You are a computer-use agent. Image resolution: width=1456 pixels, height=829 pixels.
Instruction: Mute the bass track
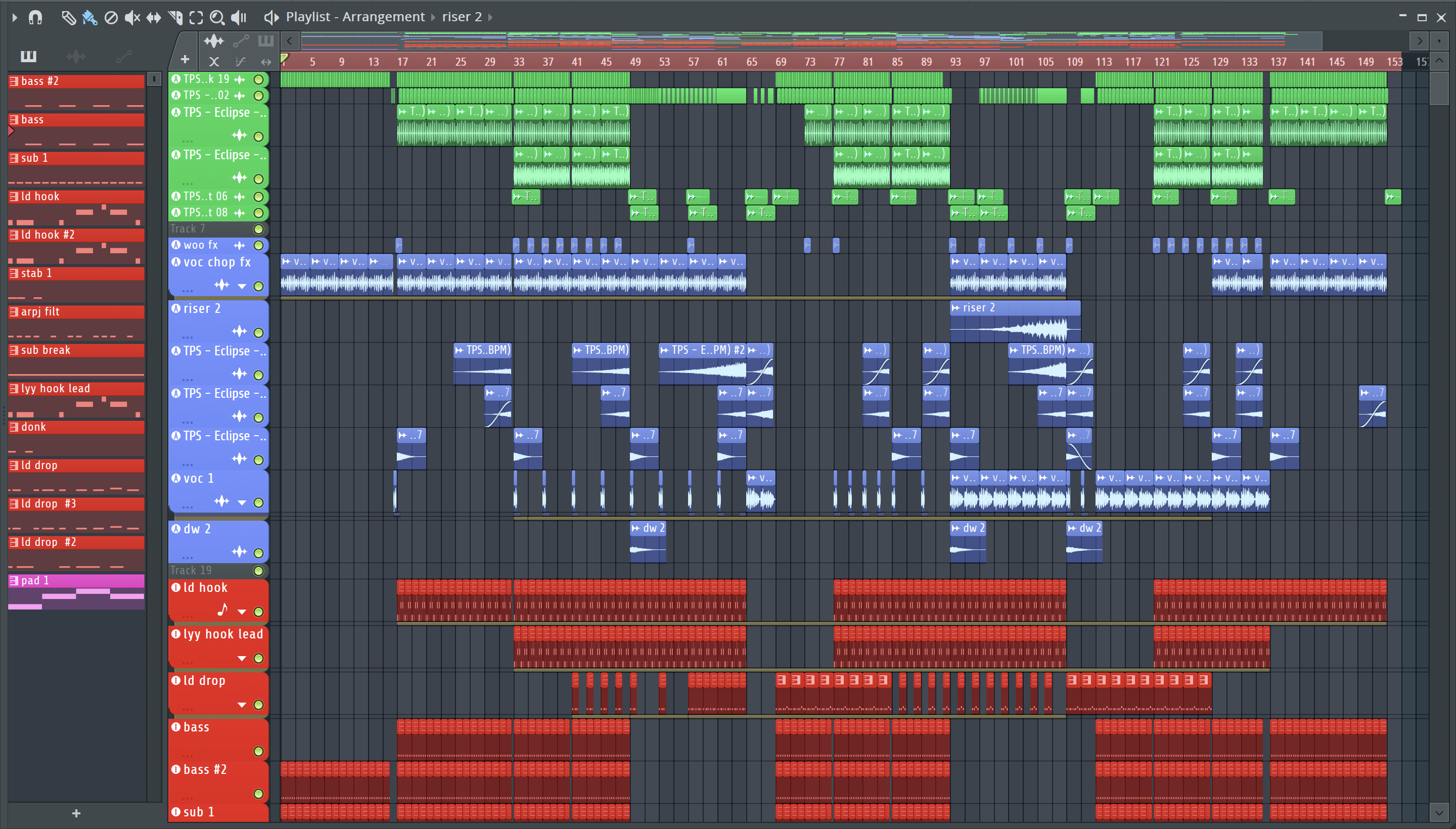tap(258, 752)
